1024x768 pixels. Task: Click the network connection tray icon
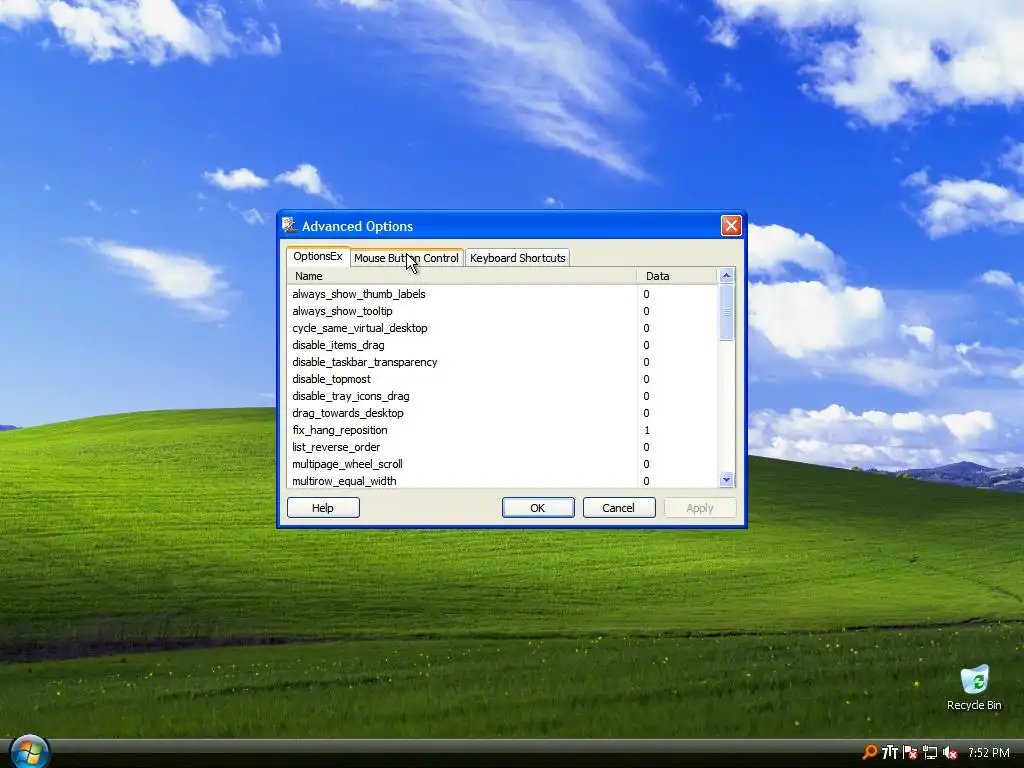click(930, 752)
